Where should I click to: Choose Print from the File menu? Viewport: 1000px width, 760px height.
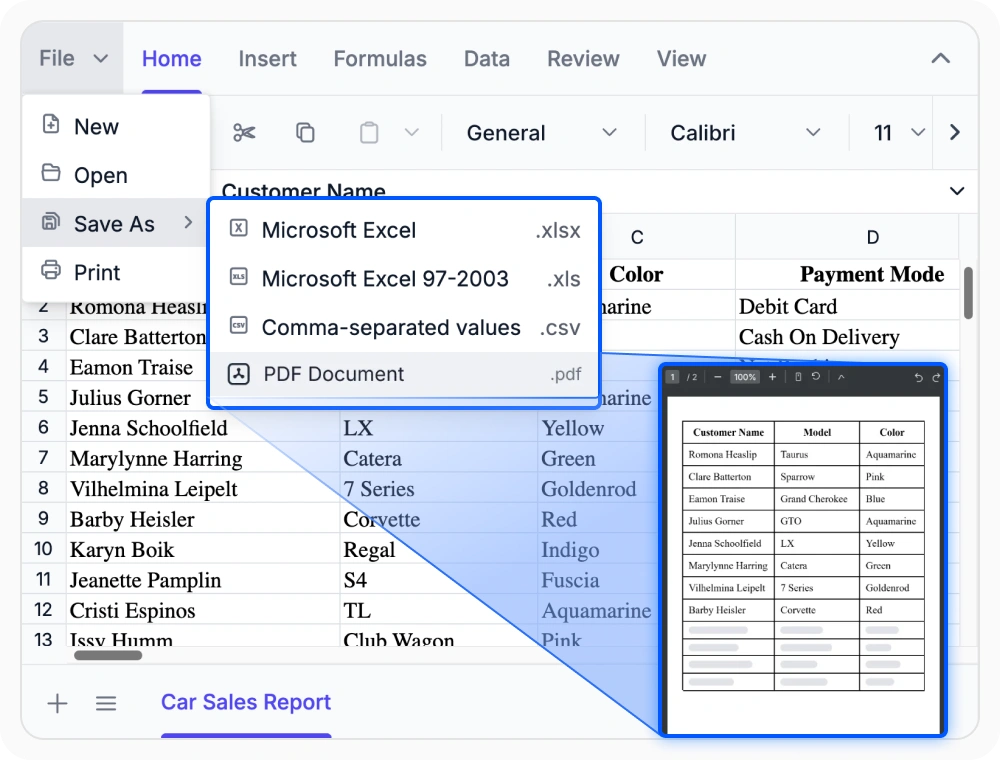tap(115, 272)
